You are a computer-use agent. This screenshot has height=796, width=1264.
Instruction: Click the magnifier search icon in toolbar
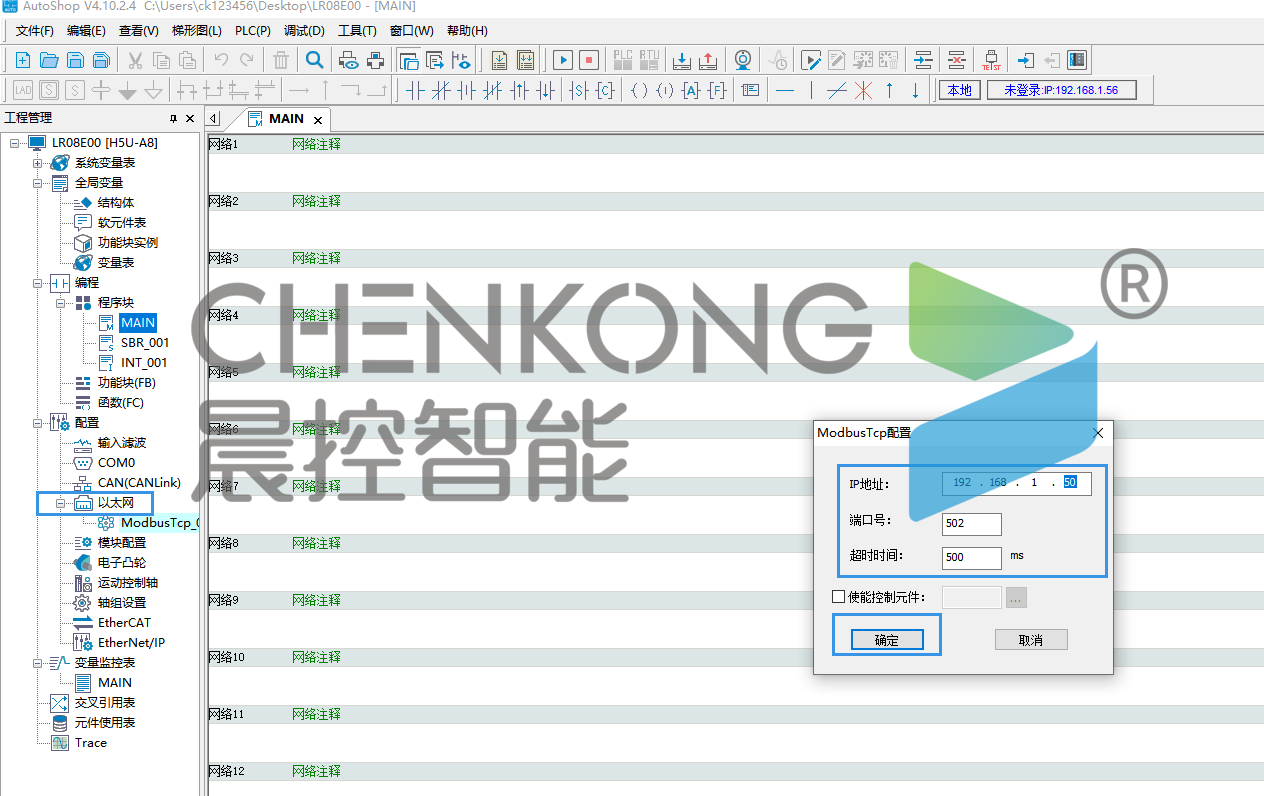coord(314,60)
